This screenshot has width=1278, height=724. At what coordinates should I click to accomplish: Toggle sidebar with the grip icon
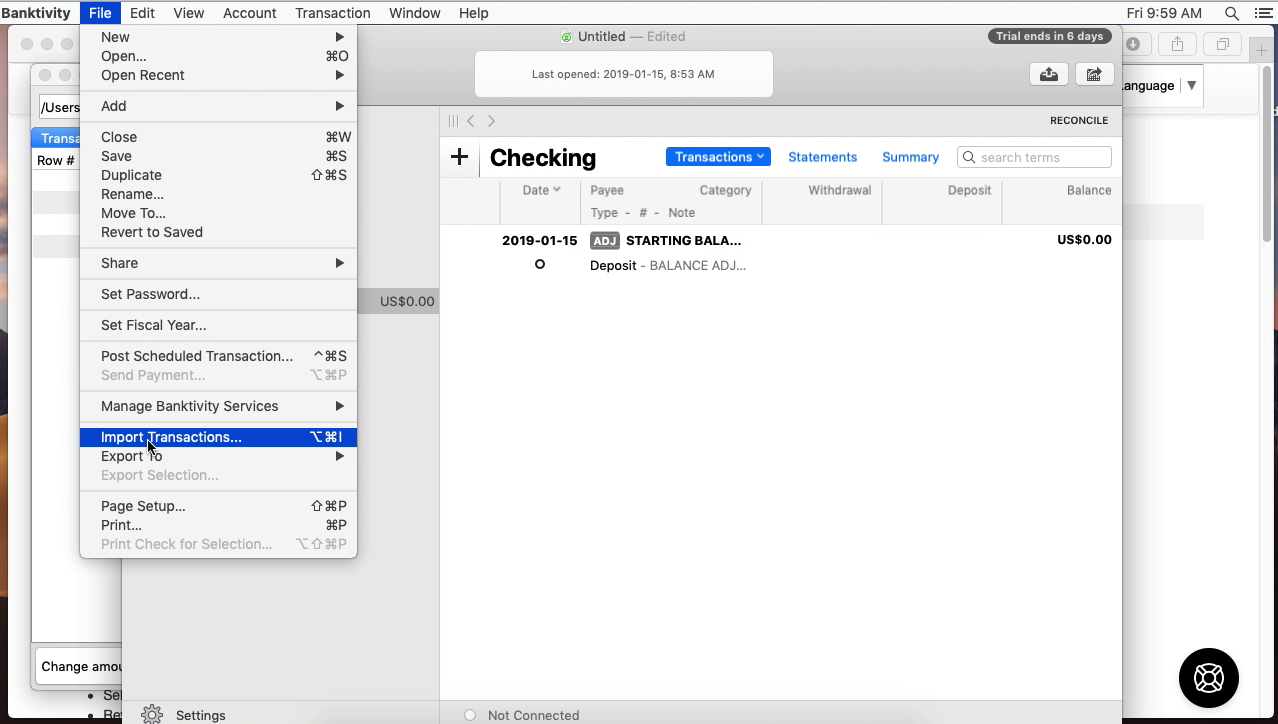453,121
